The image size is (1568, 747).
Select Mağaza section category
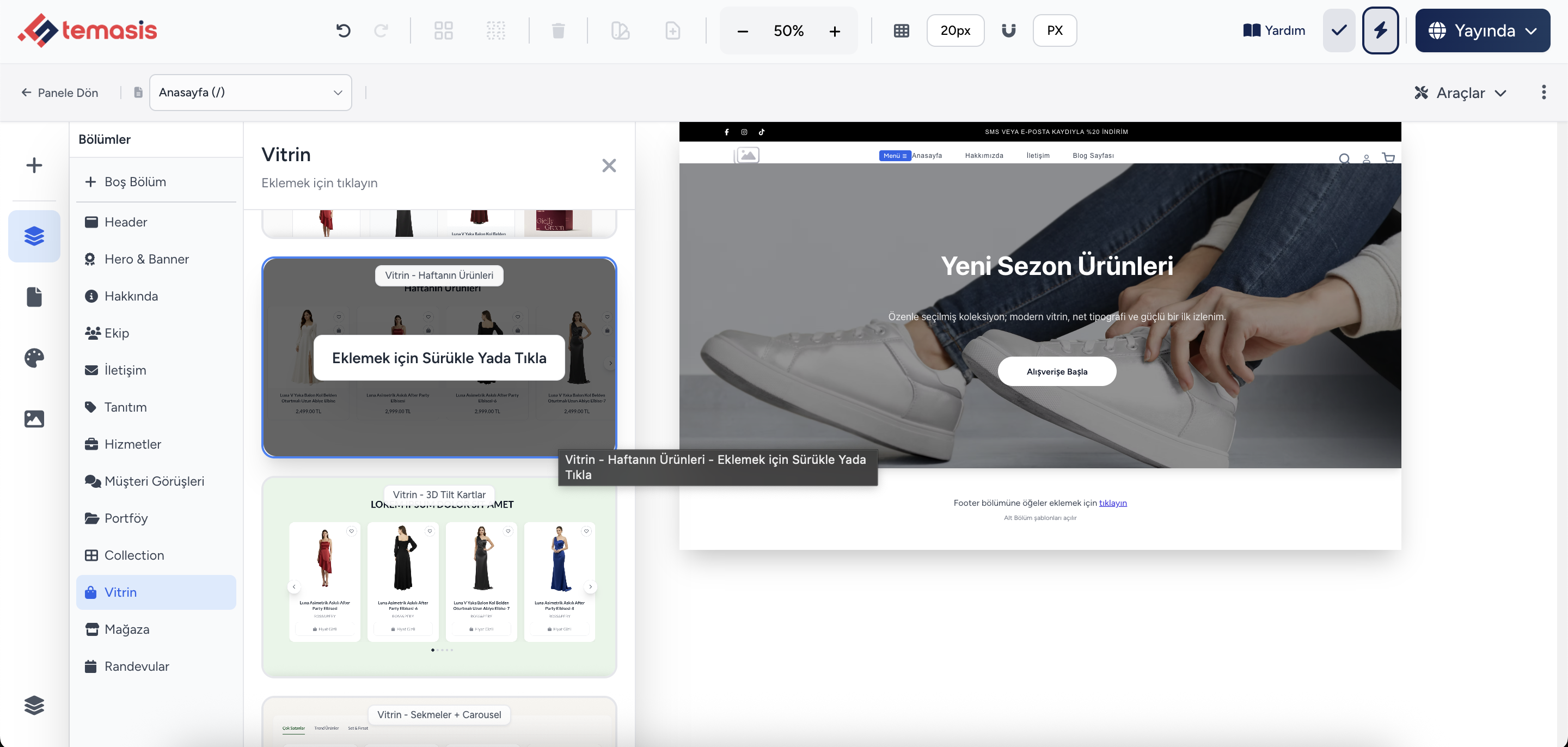pyautogui.click(x=156, y=629)
